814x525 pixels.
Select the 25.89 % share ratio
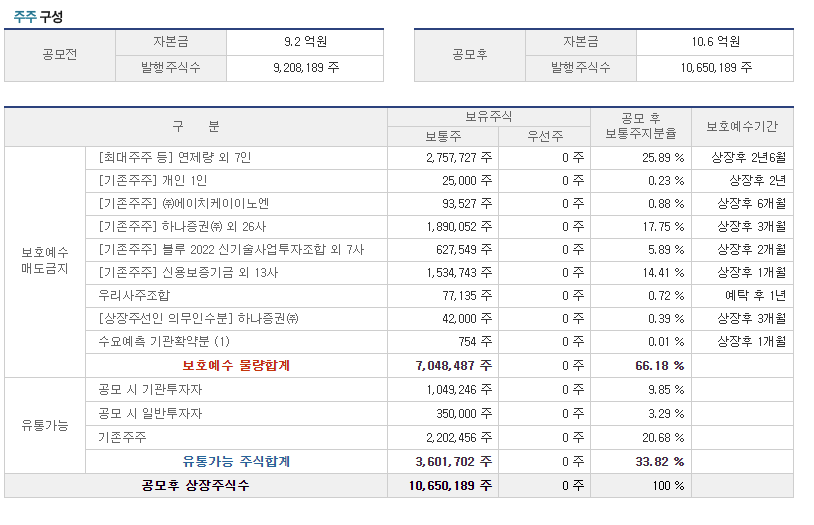click(641, 157)
